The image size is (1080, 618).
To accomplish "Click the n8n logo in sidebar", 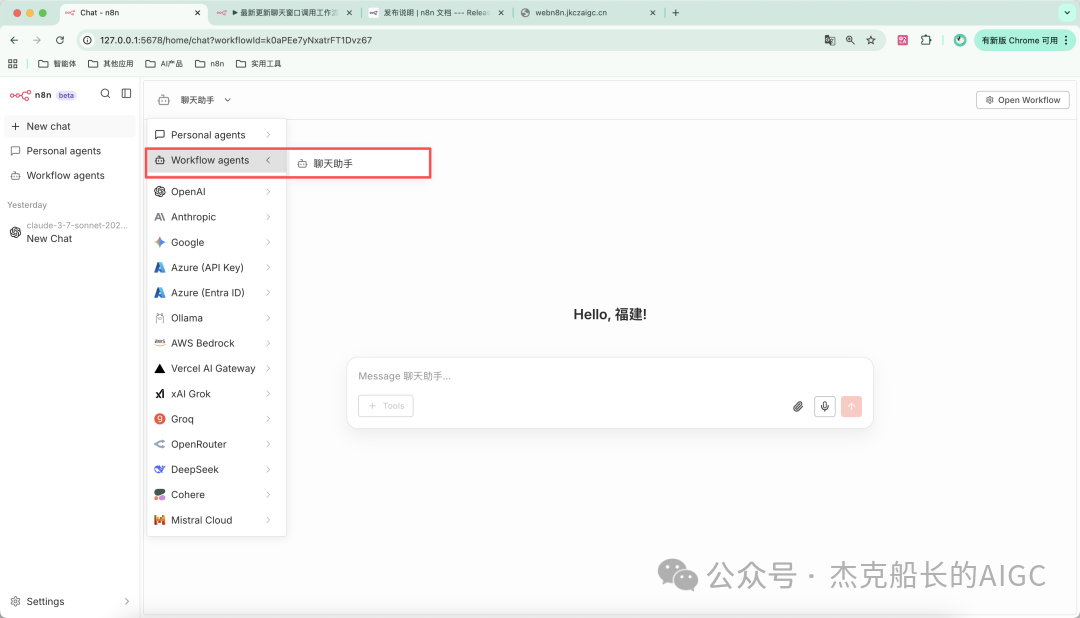I will pos(30,95).
